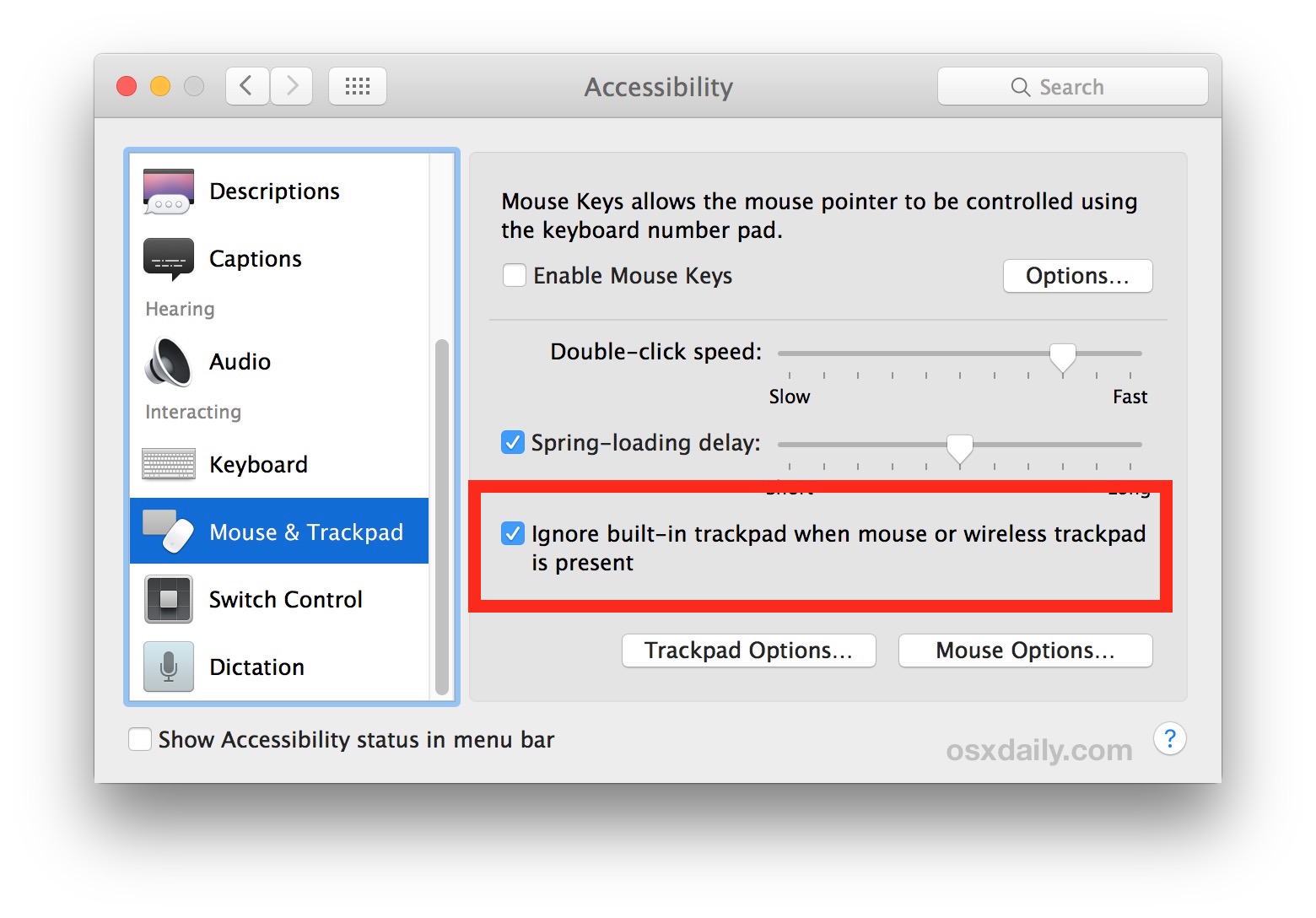The image size is (1316, 918).
Task: Select the Keyboard accessibility icon
Action: pos(167,463)
